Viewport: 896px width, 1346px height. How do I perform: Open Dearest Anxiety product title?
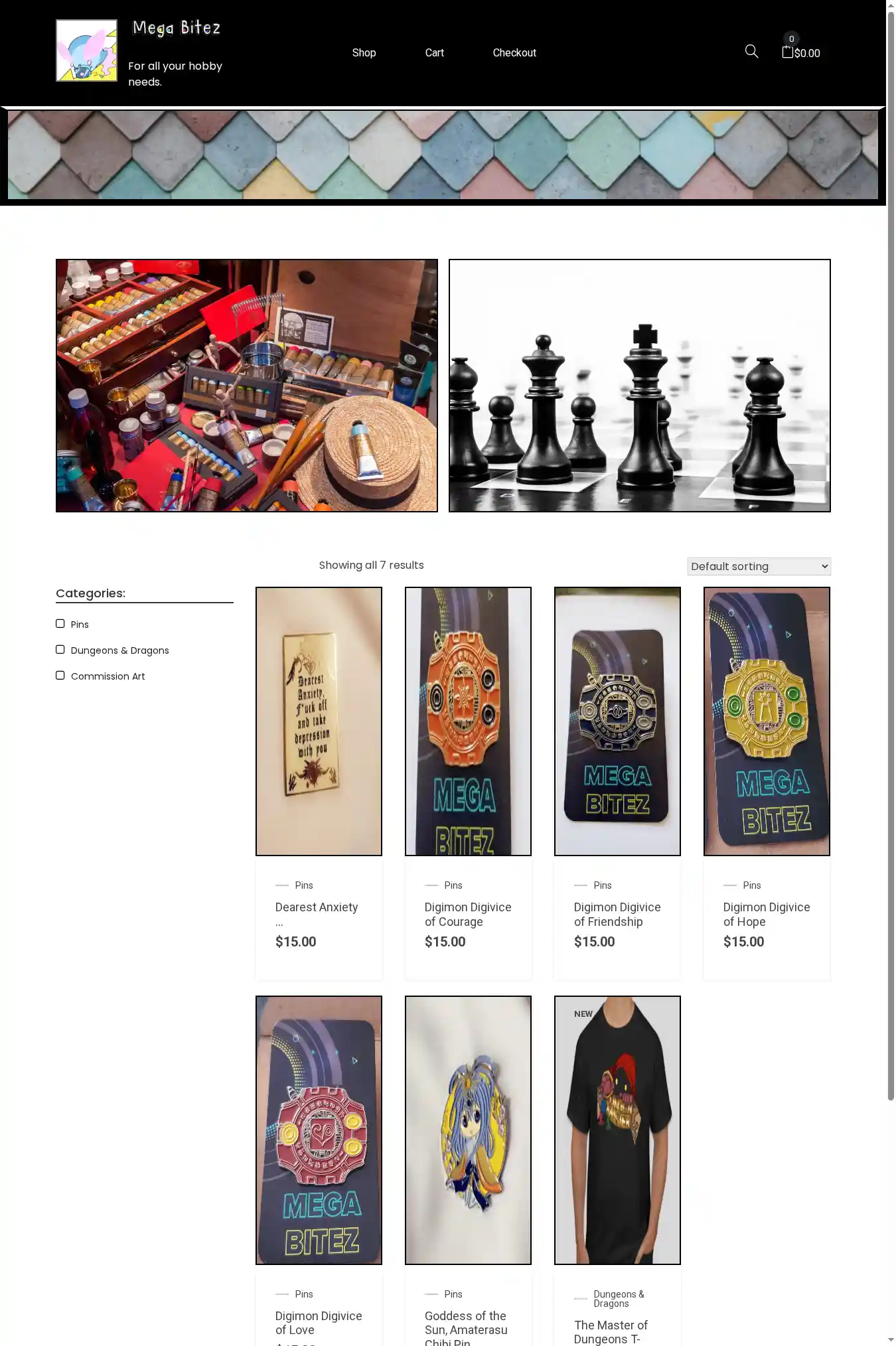(317, 907)
